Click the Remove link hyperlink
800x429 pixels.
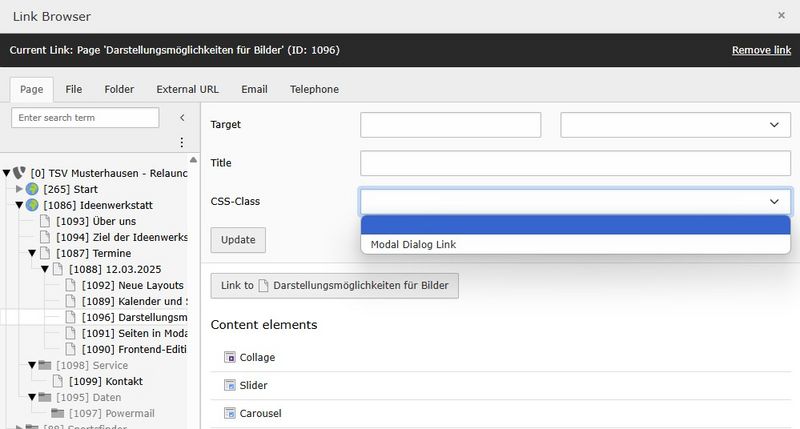(761, 49)
